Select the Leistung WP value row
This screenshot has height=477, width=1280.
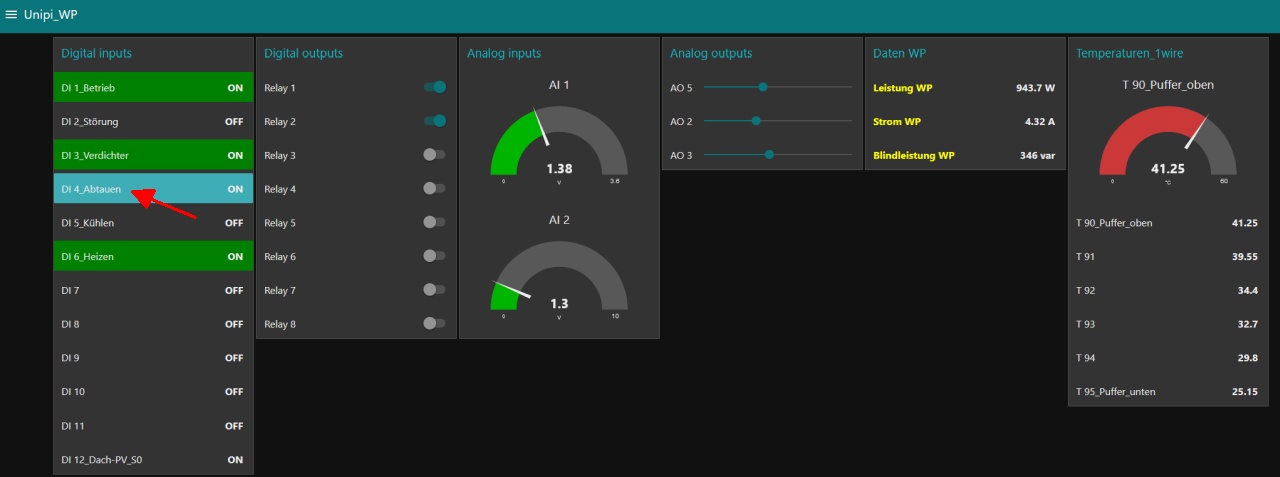(x=965, y=88)
